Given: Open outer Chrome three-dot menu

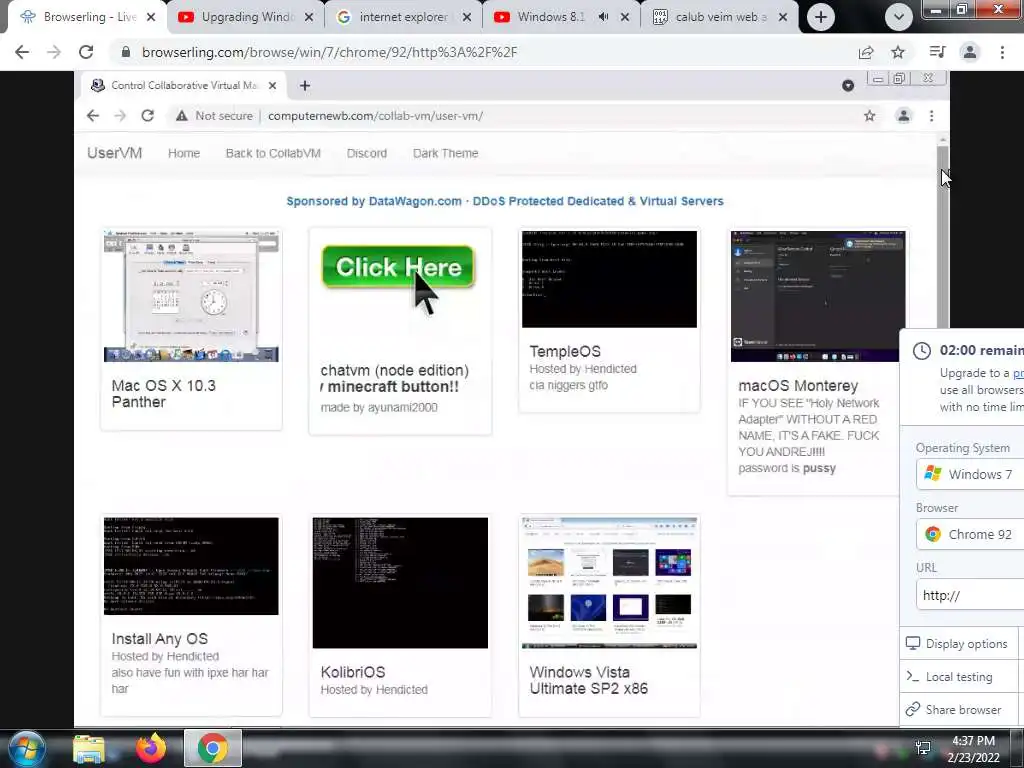Looking at the screenshot, I should click(x=1002, y=52).
